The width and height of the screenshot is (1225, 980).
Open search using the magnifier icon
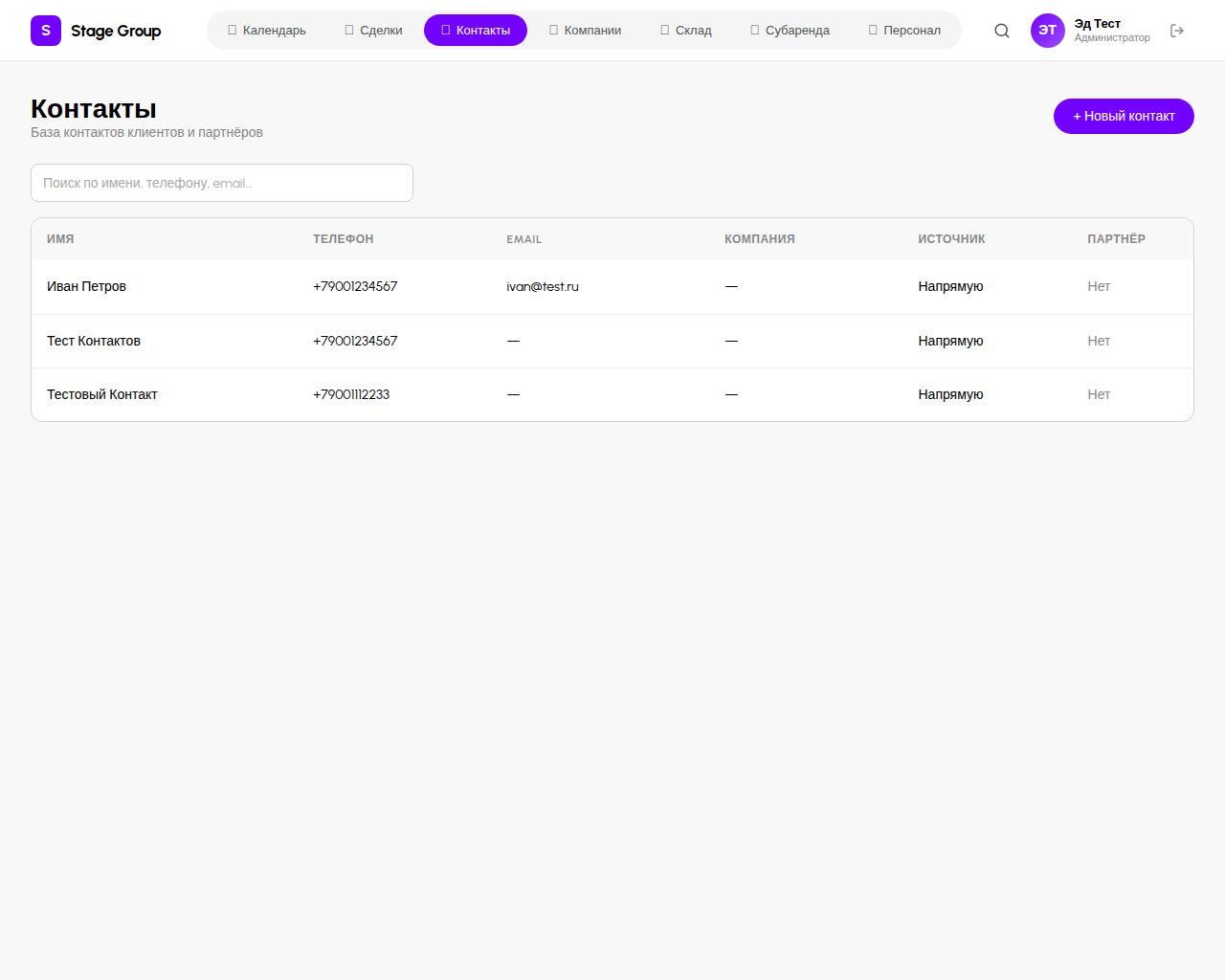point(1001,30)
